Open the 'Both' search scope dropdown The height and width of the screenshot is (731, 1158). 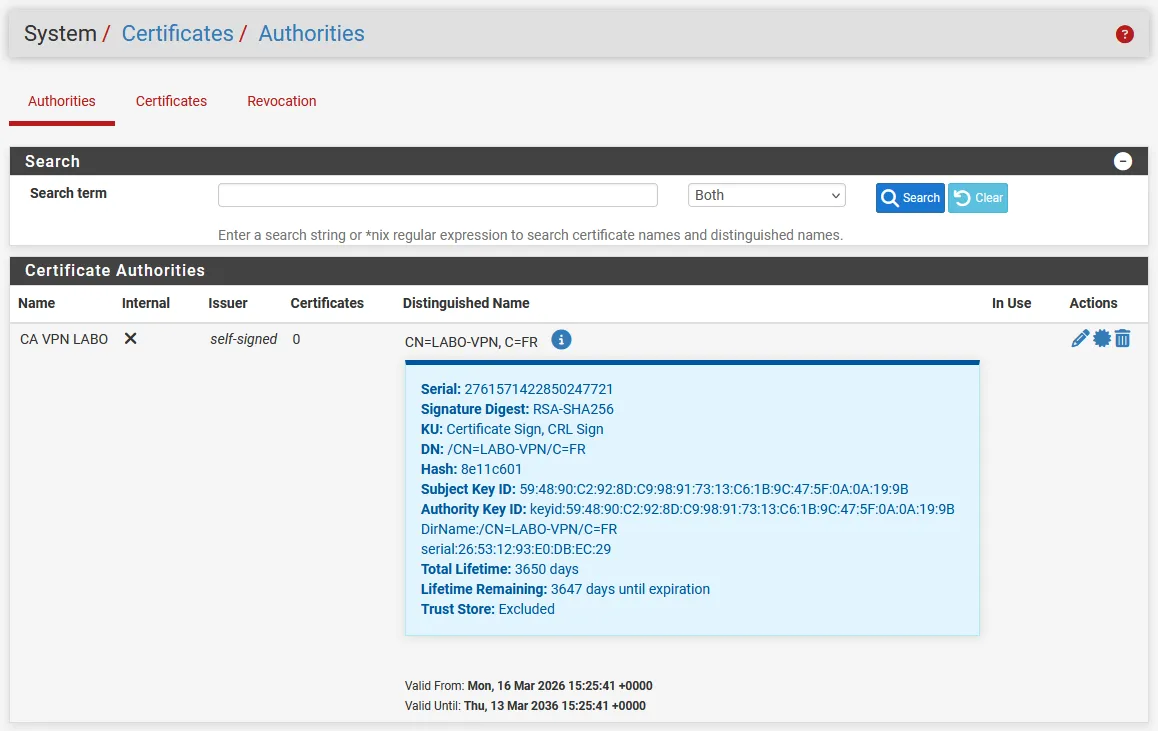pyautogui.click(x=766, y=196)
